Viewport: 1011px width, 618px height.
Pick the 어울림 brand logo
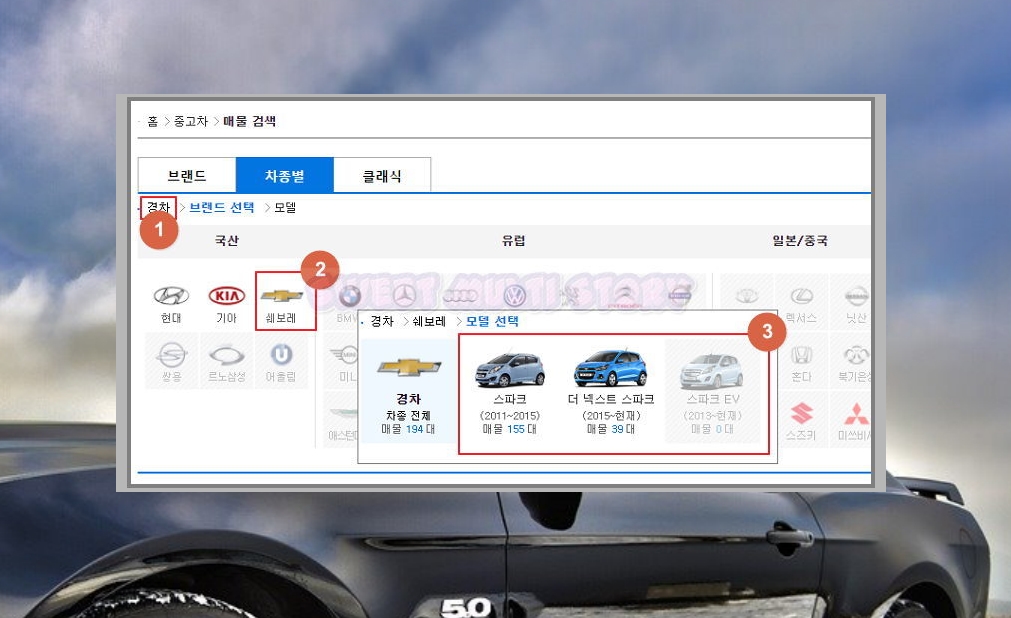281,355
